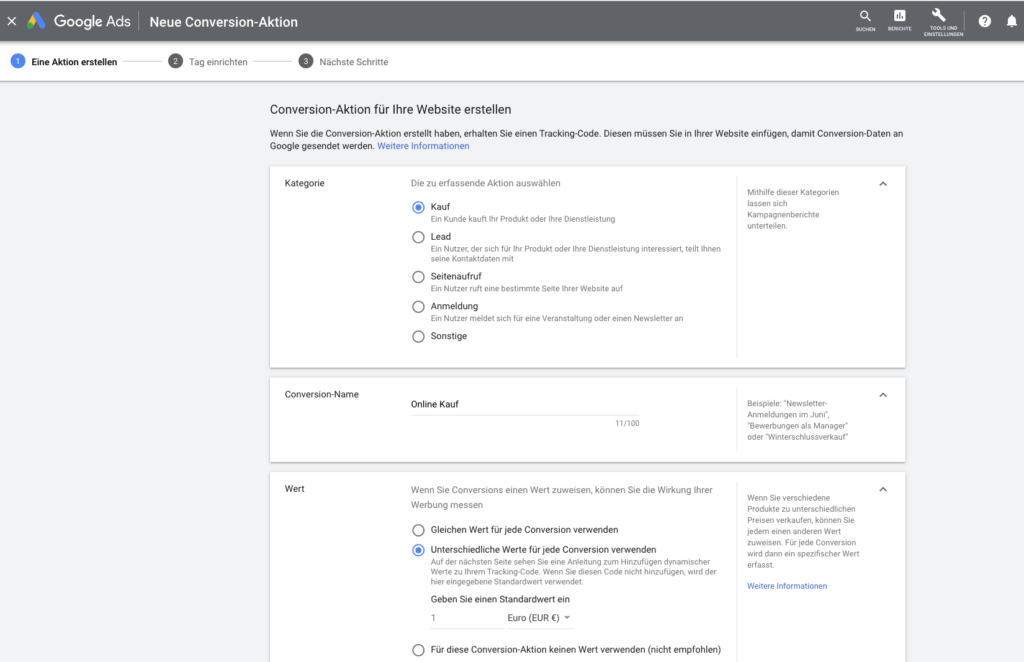Choose keinen Wert verwenden (nicht empfohlen)
This screenshot has width=1024, height=662.
click(418, 650)
